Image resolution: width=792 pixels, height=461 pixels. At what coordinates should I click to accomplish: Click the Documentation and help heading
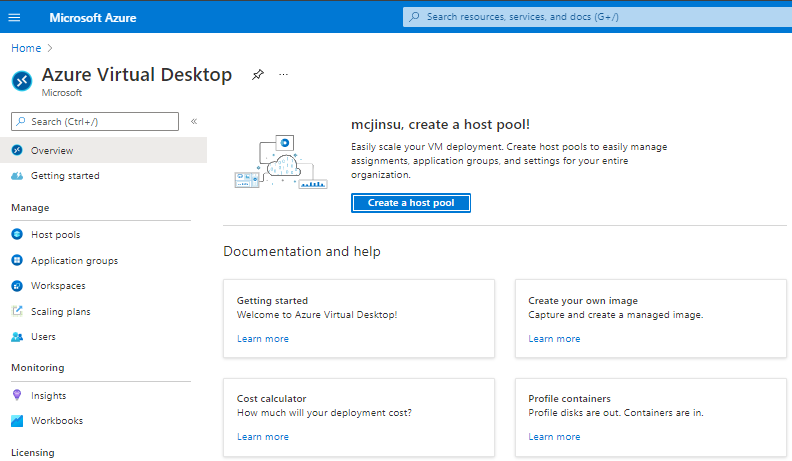click(302, 251)
